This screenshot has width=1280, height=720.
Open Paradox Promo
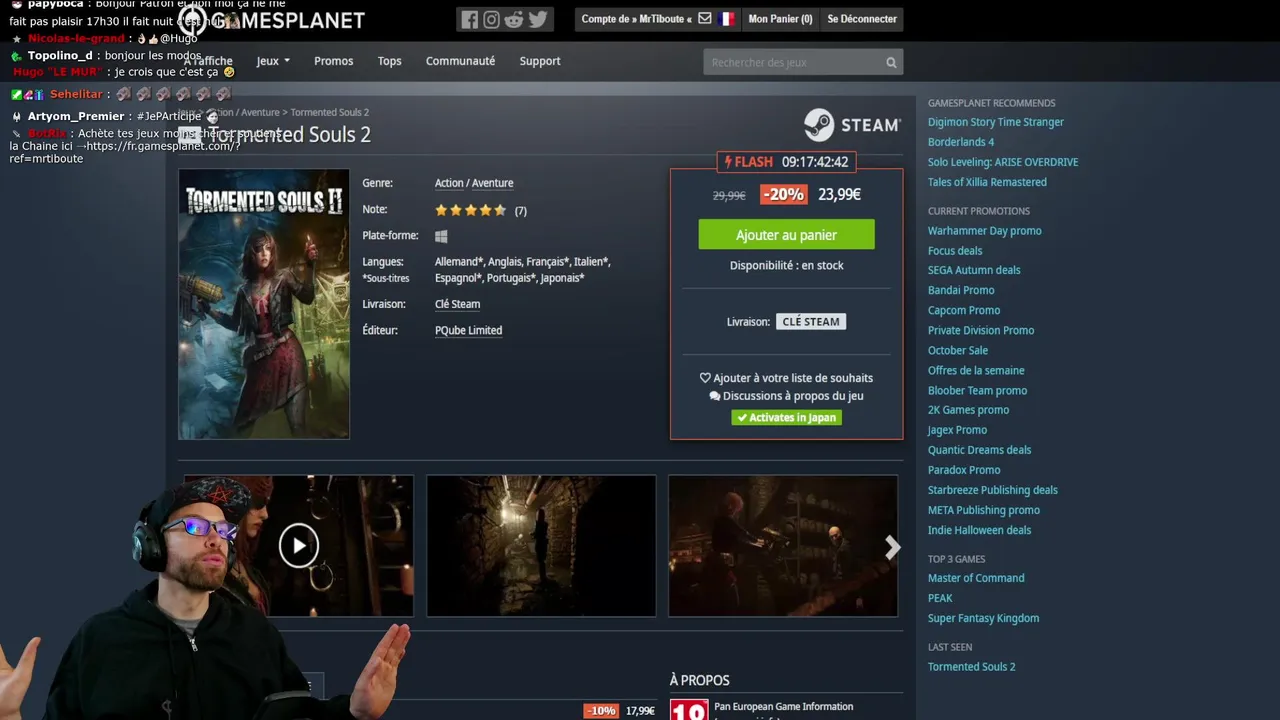coord(964,470)
